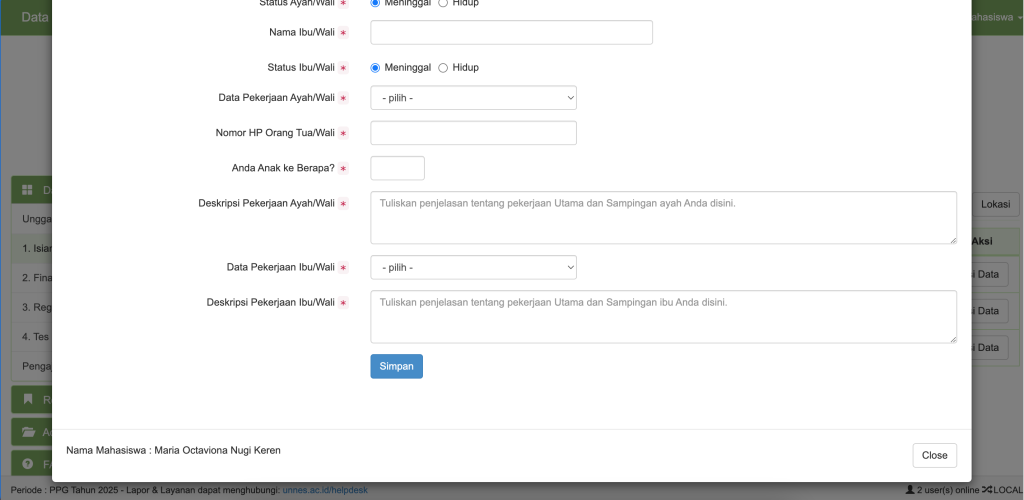Open the Mahasiswa menu in top navbar
This screenshot has width=1024, height=500.
point(997,17)
